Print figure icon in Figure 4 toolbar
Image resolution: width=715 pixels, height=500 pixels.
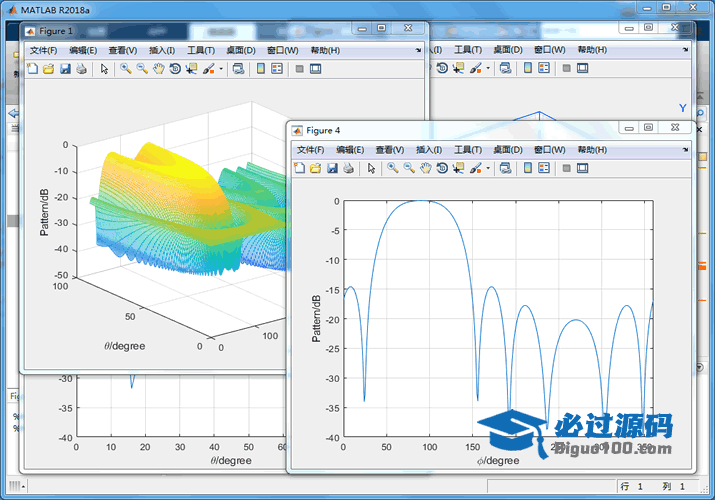[348, 168]
